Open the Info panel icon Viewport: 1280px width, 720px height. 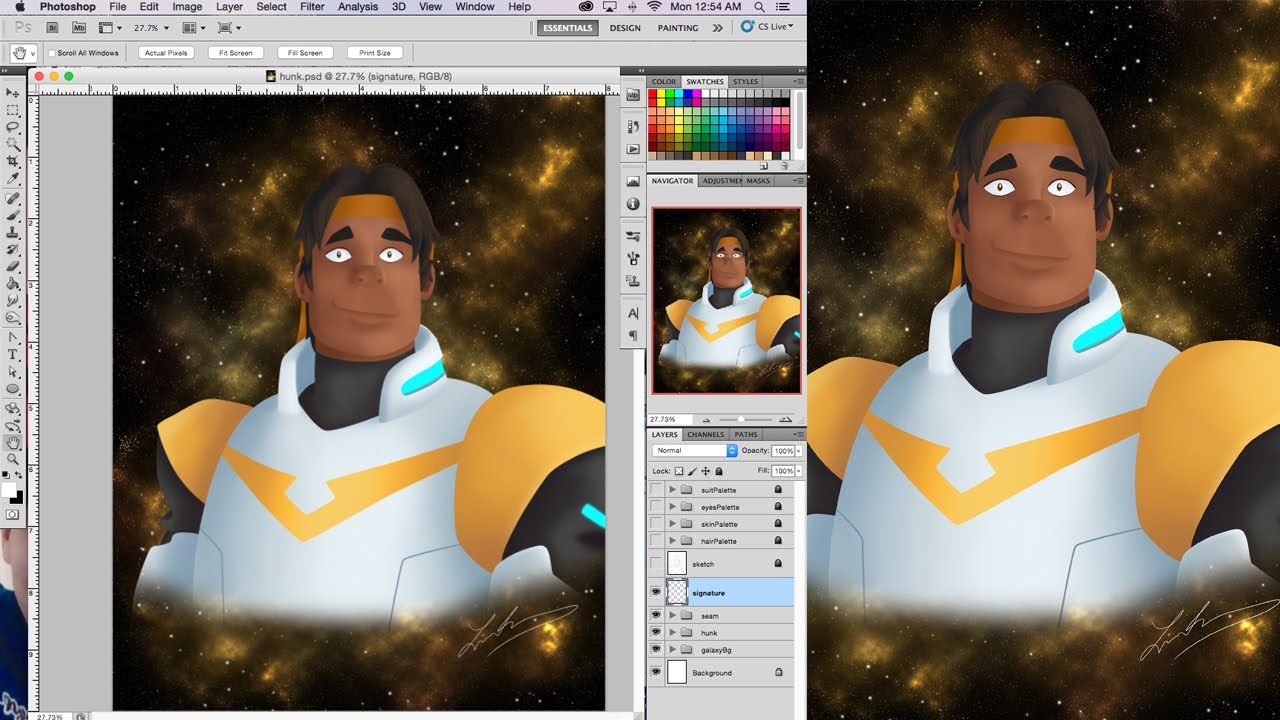tap(633, 203)
